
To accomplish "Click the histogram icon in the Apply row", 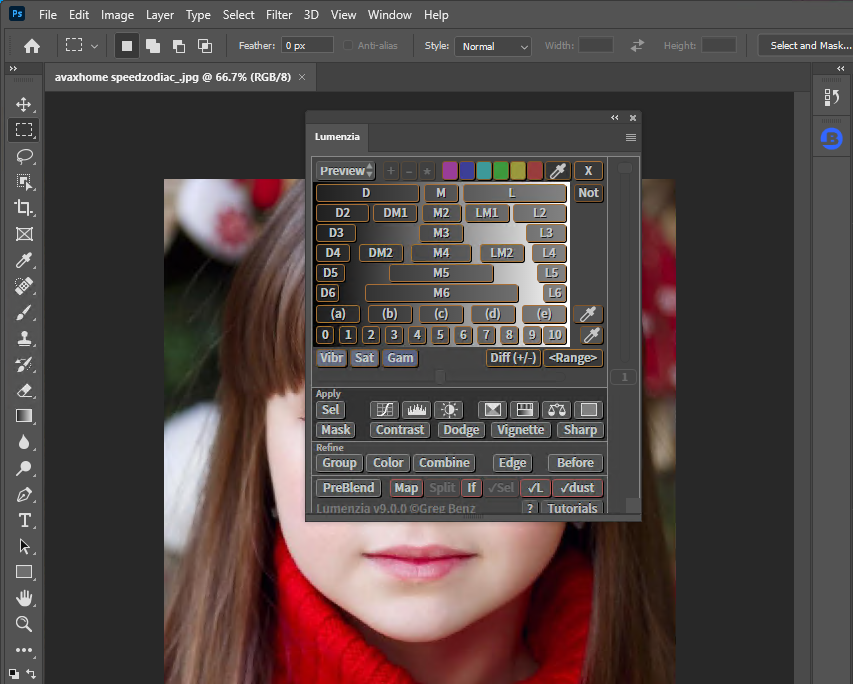I will point(416,409).
